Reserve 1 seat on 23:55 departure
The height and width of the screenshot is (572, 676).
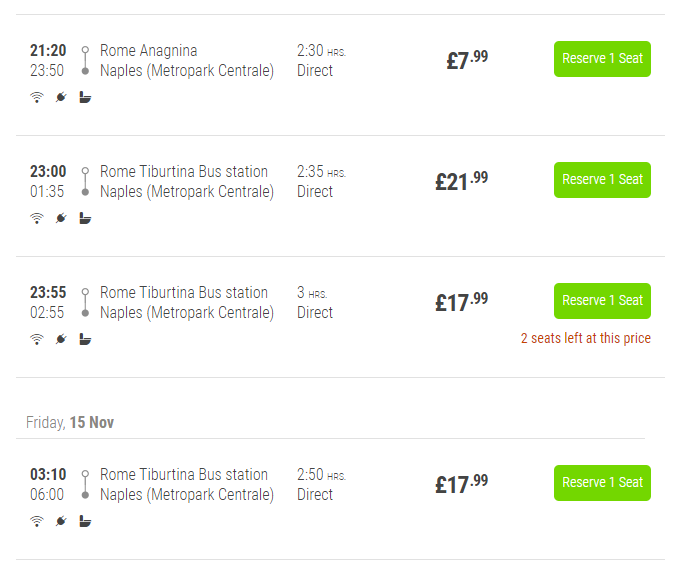click(x=602, y=301)
